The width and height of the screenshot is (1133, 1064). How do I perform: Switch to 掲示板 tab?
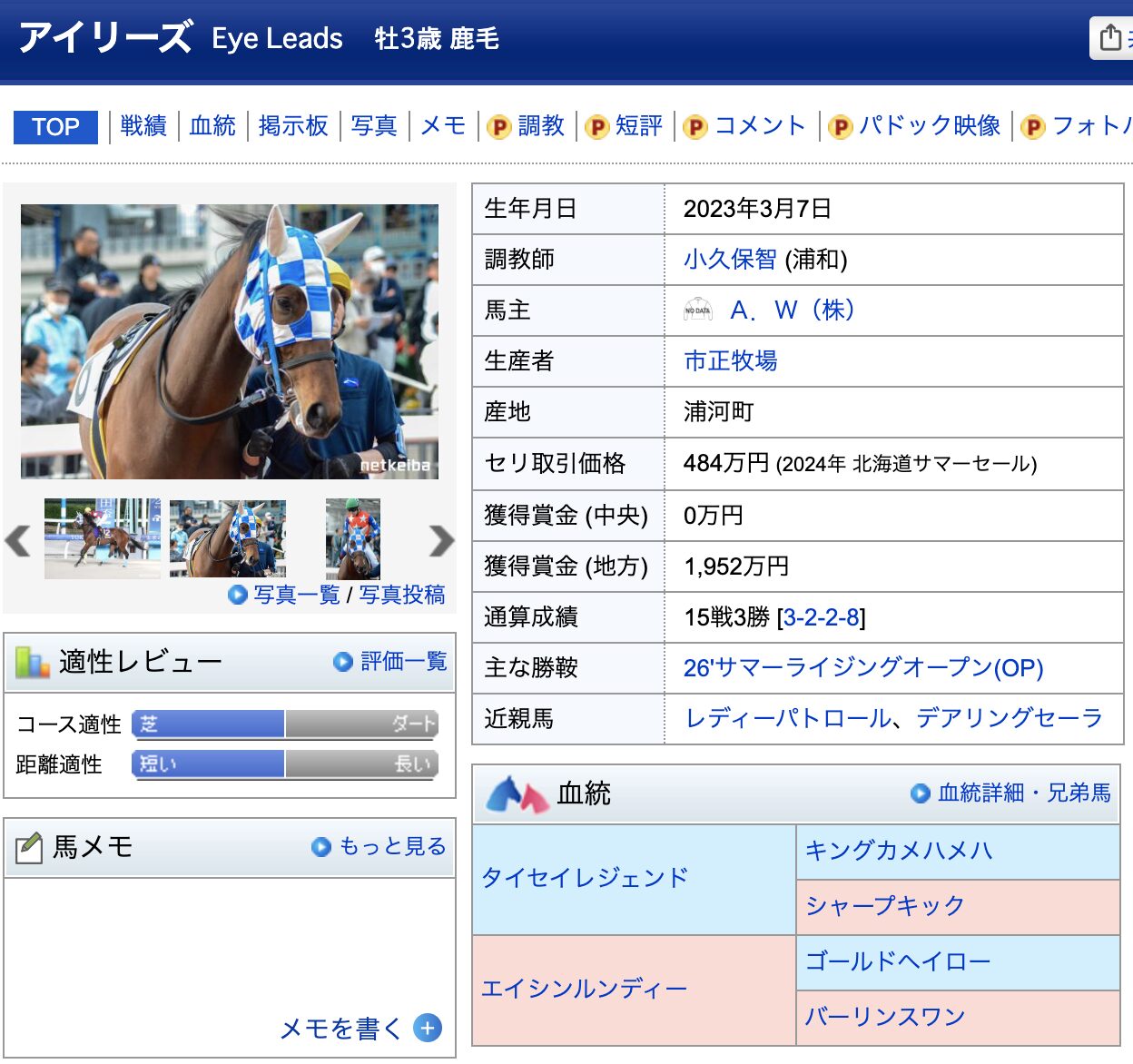(293, 126)
